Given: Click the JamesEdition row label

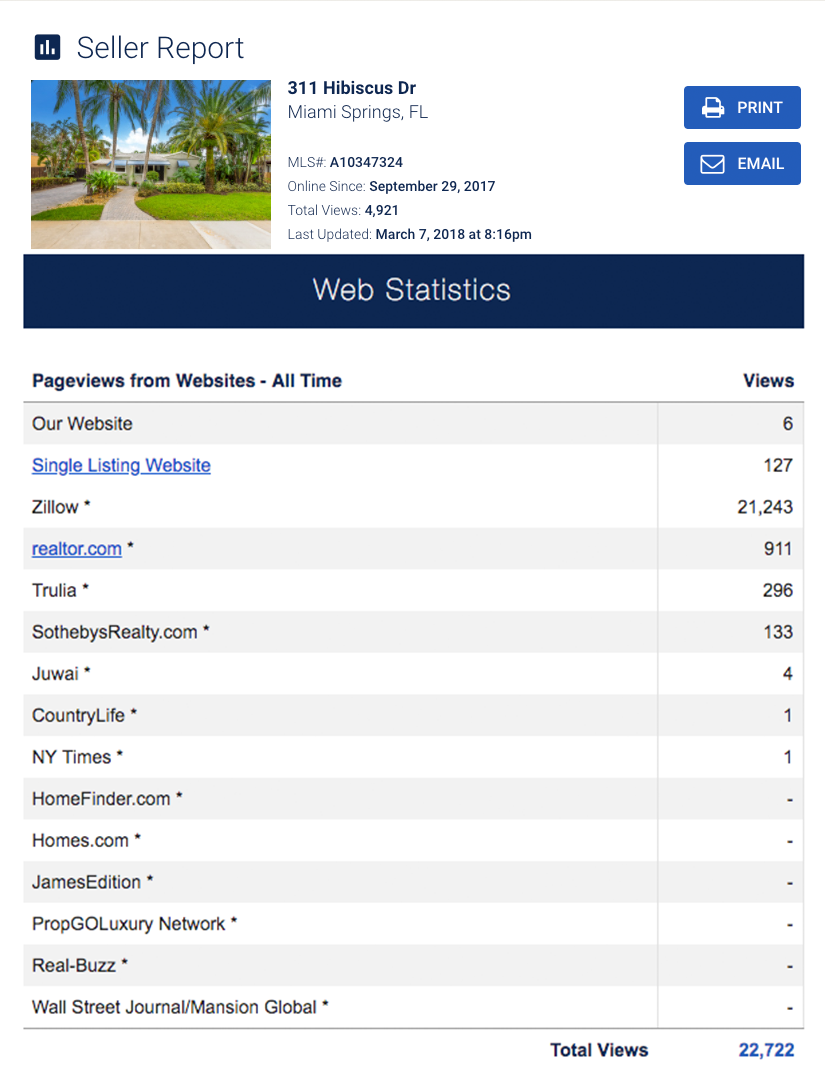Looking at the screenshot, I should 92,882.
